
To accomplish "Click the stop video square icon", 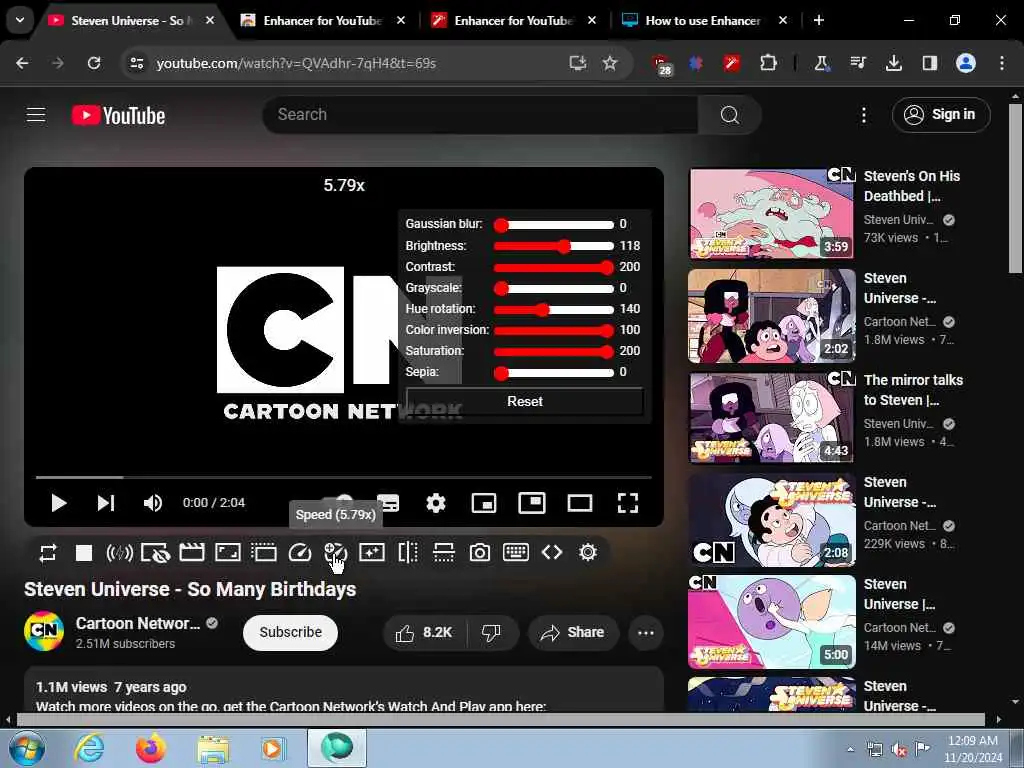I will (x=84, y=553).
